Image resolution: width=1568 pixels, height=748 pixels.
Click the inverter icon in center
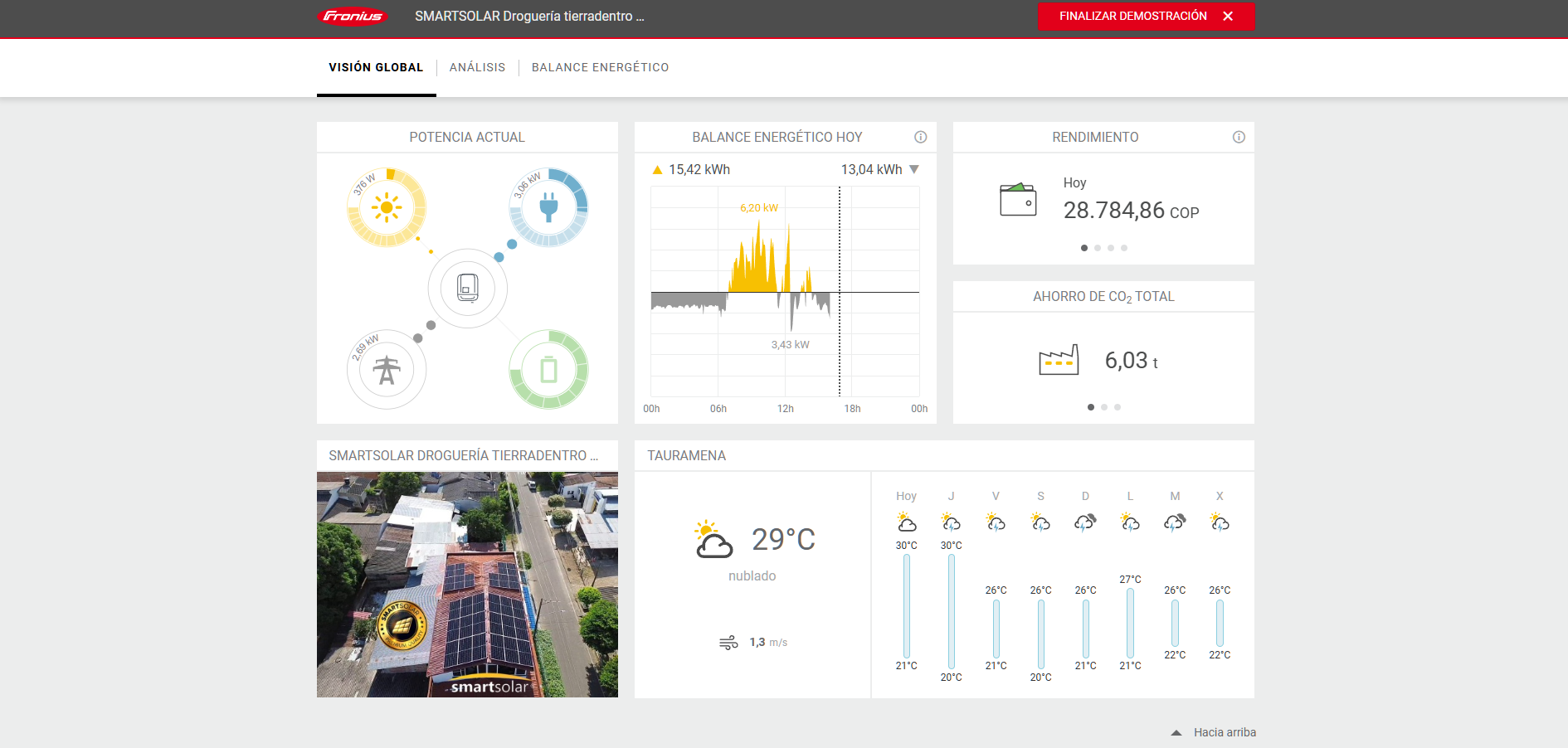point(468,289)
